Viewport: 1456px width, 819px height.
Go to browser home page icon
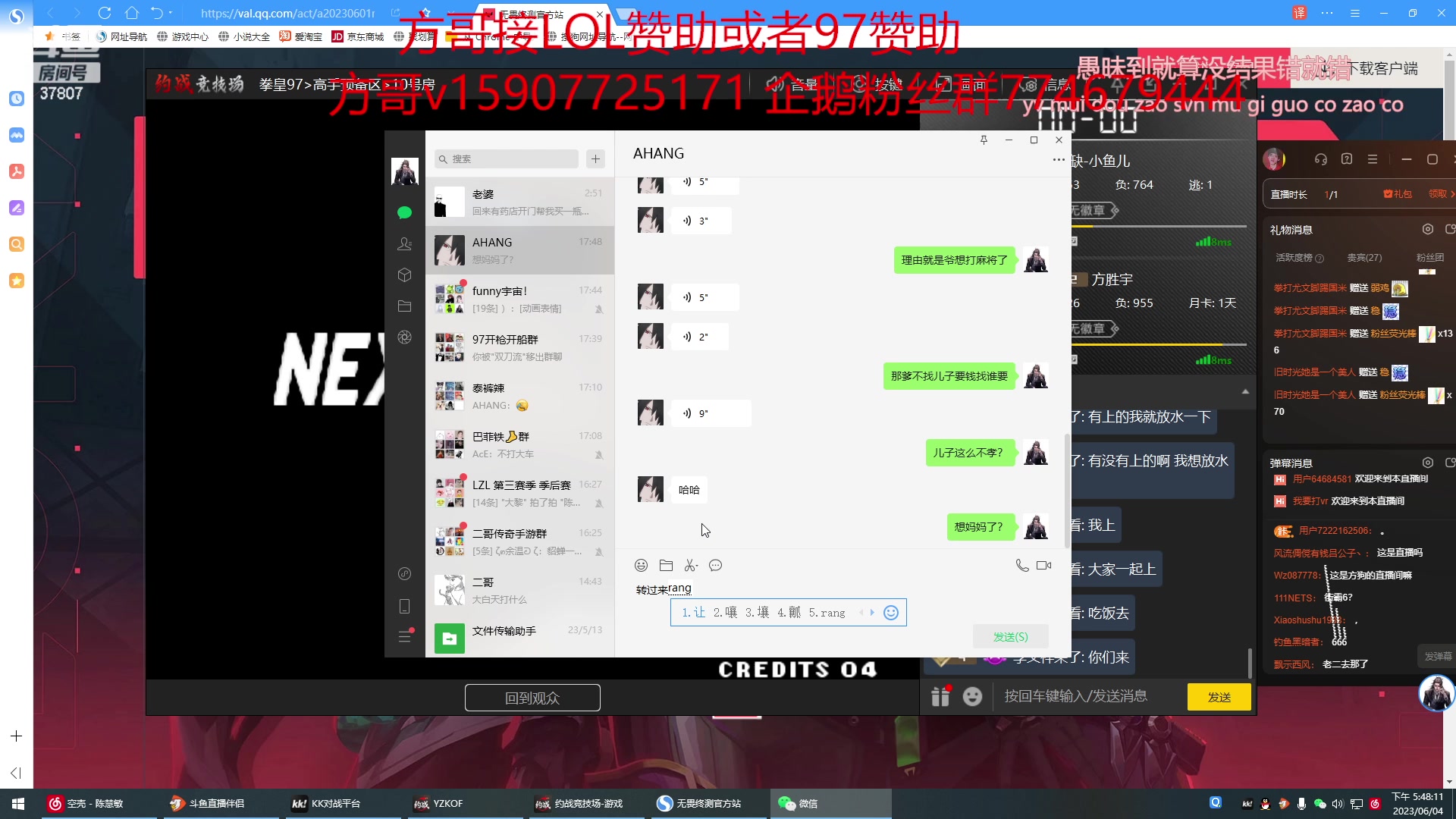132,13
